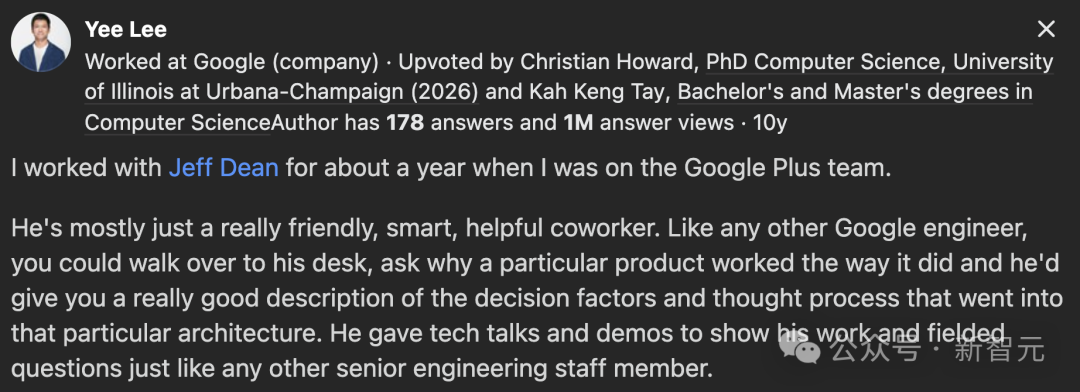The height and width of the screenshot is (392, 1080).
Task: Click the 'Bachelor's and Master's degrees in' credential
Action: [x=855, y=92]
